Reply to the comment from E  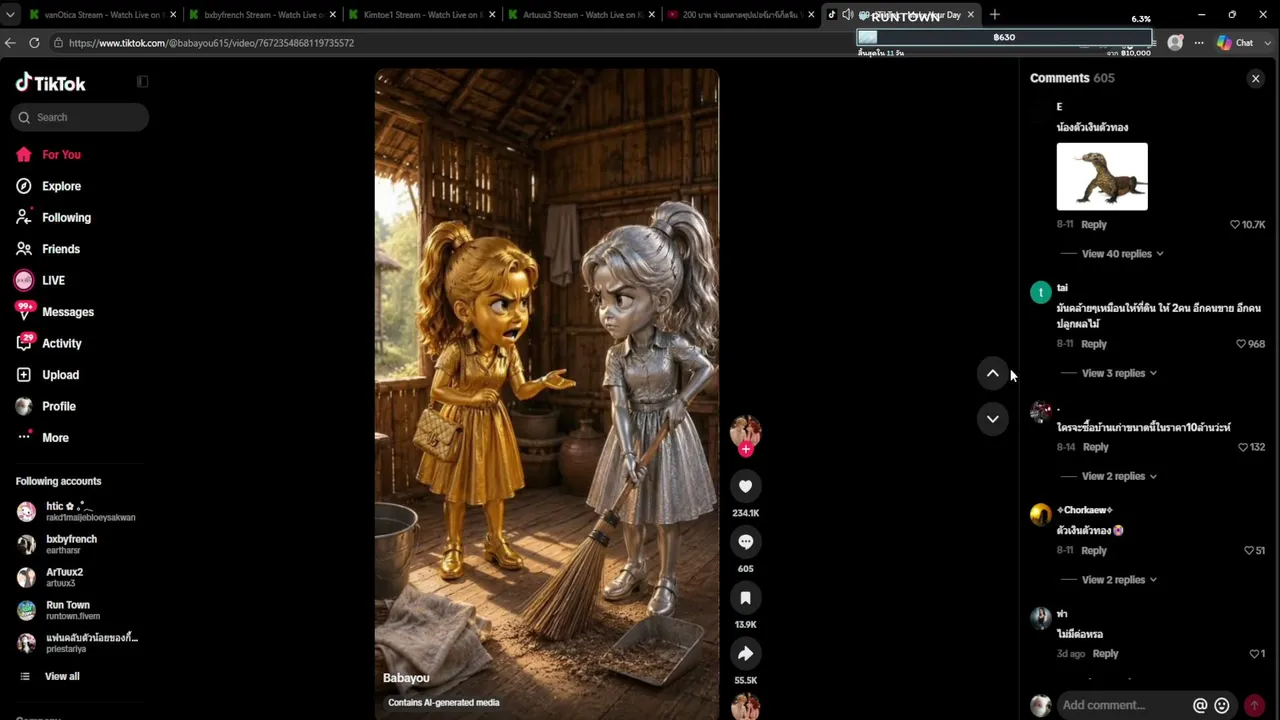pyautogui.click(x=1093, y=225)
